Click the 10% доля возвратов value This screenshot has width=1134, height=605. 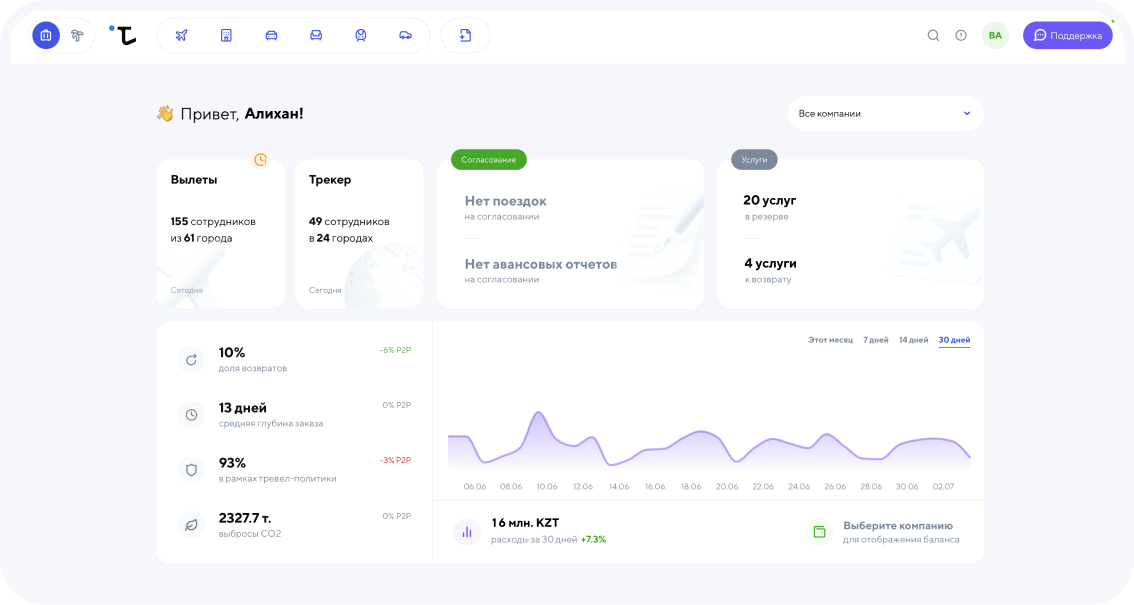pyautogui.click(x=252, y=359)
